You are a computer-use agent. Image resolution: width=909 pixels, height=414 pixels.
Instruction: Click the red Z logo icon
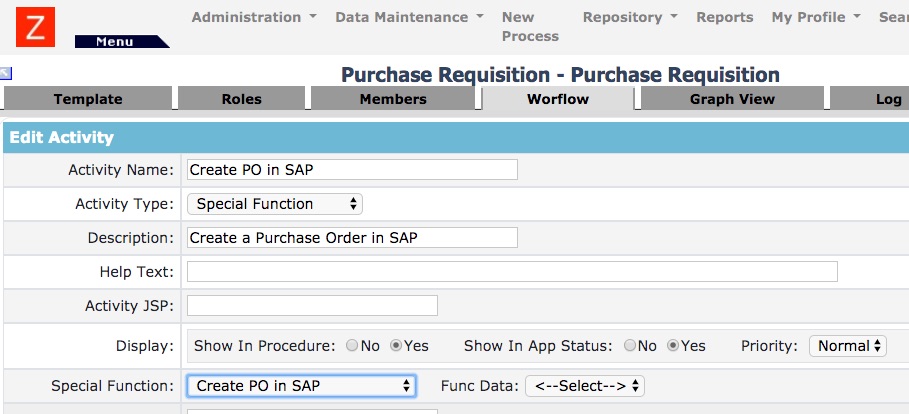(x=36, y=27)
